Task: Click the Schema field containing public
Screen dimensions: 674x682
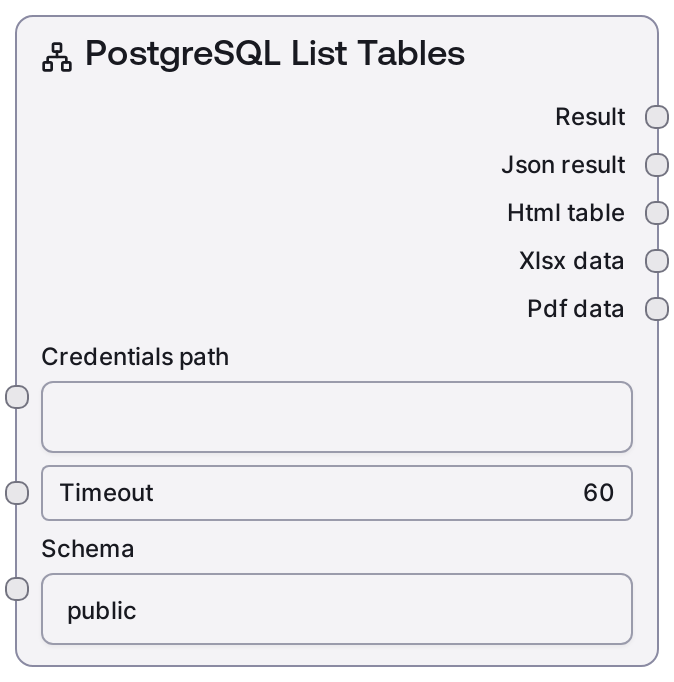Action: [336, 609]
